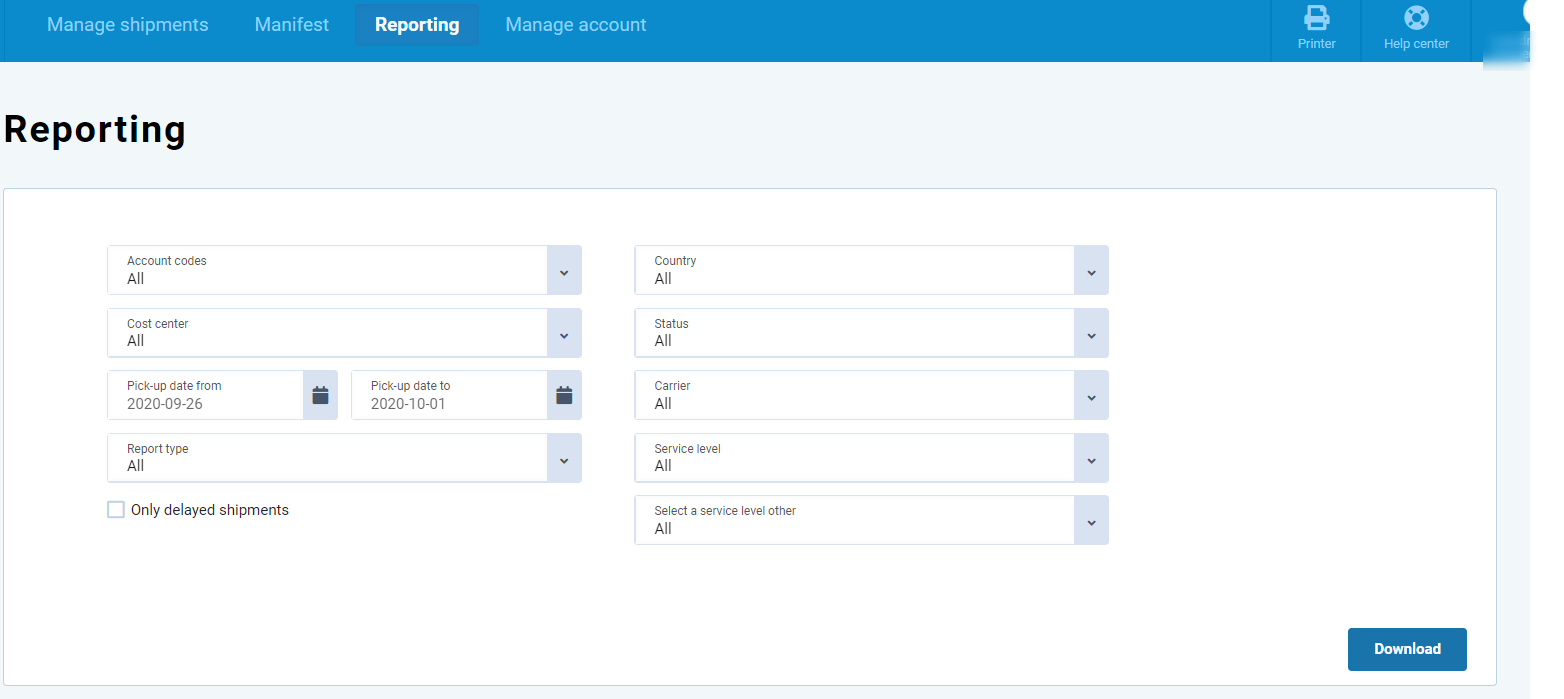Image resolution: width=1564 pixels, height=699 pixels.
Task: Open calendar for Pick-up date to
Action: tap(564, 396)
